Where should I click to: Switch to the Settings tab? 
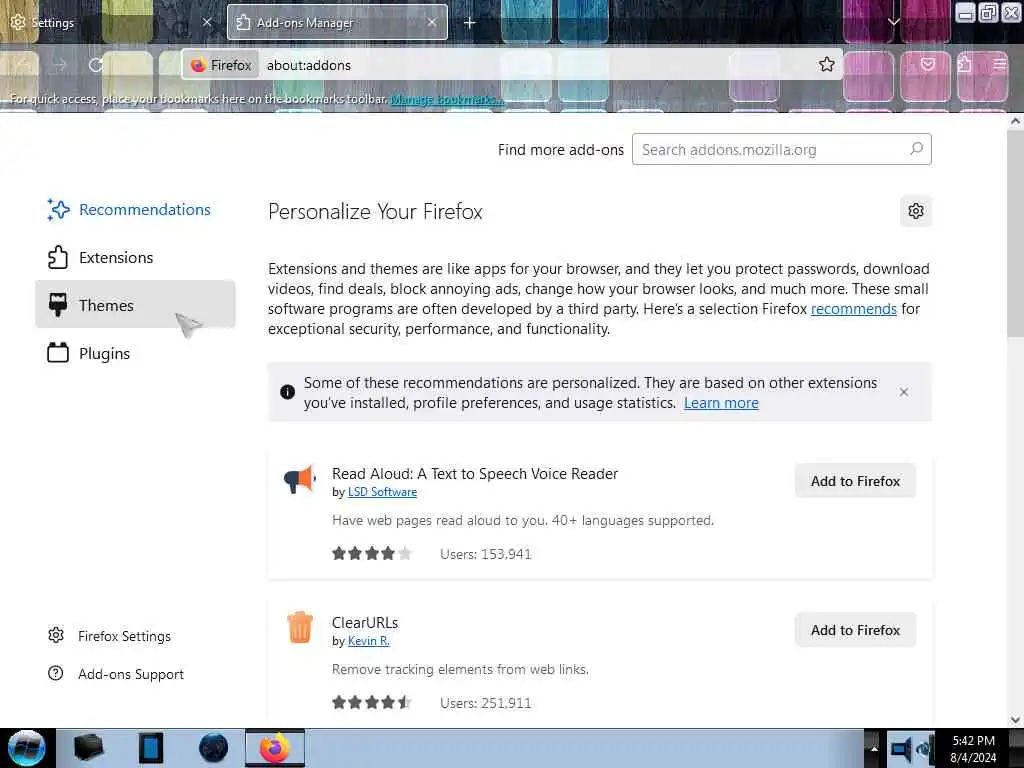[x=111, y=22]
